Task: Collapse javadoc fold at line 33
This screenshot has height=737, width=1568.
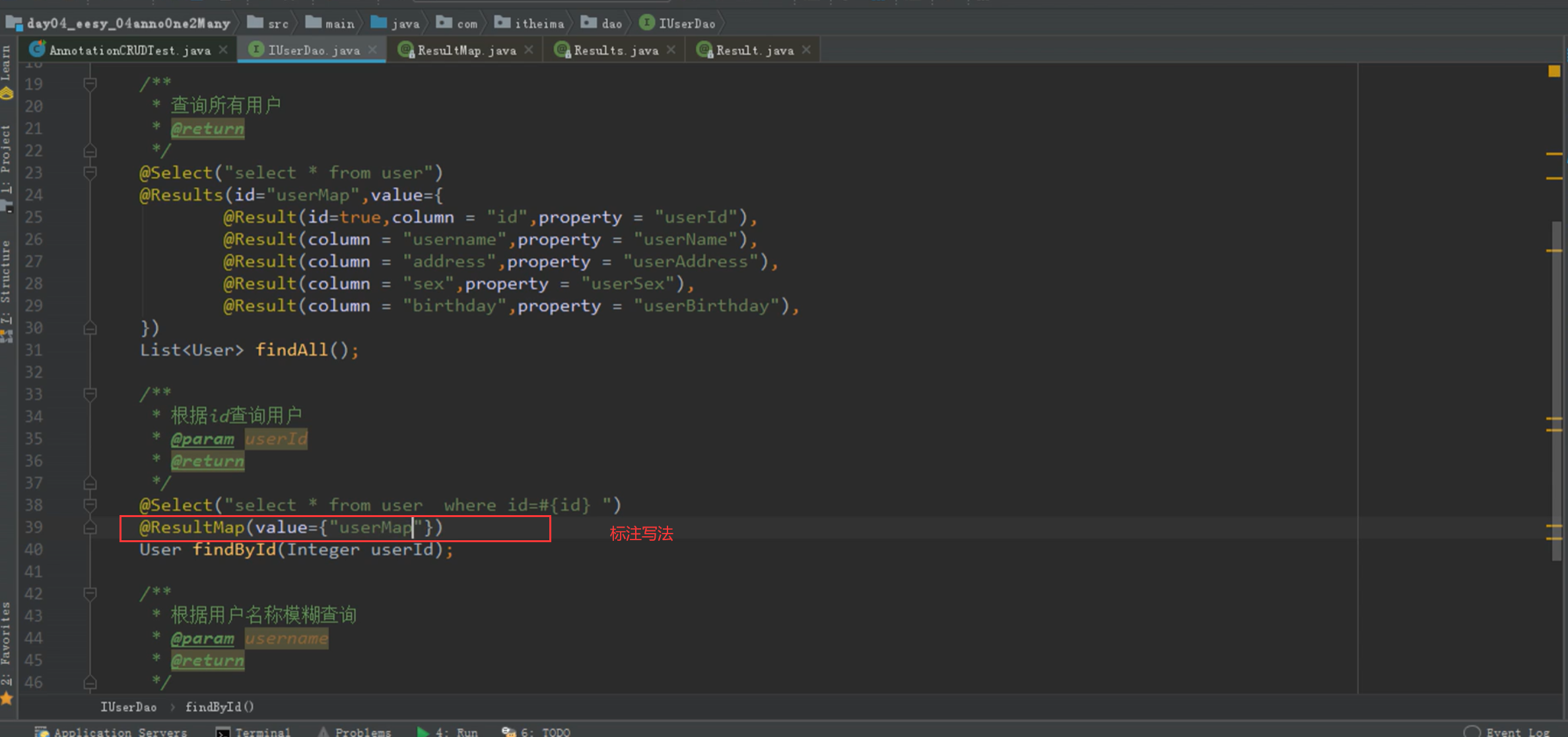Action: 90,394
